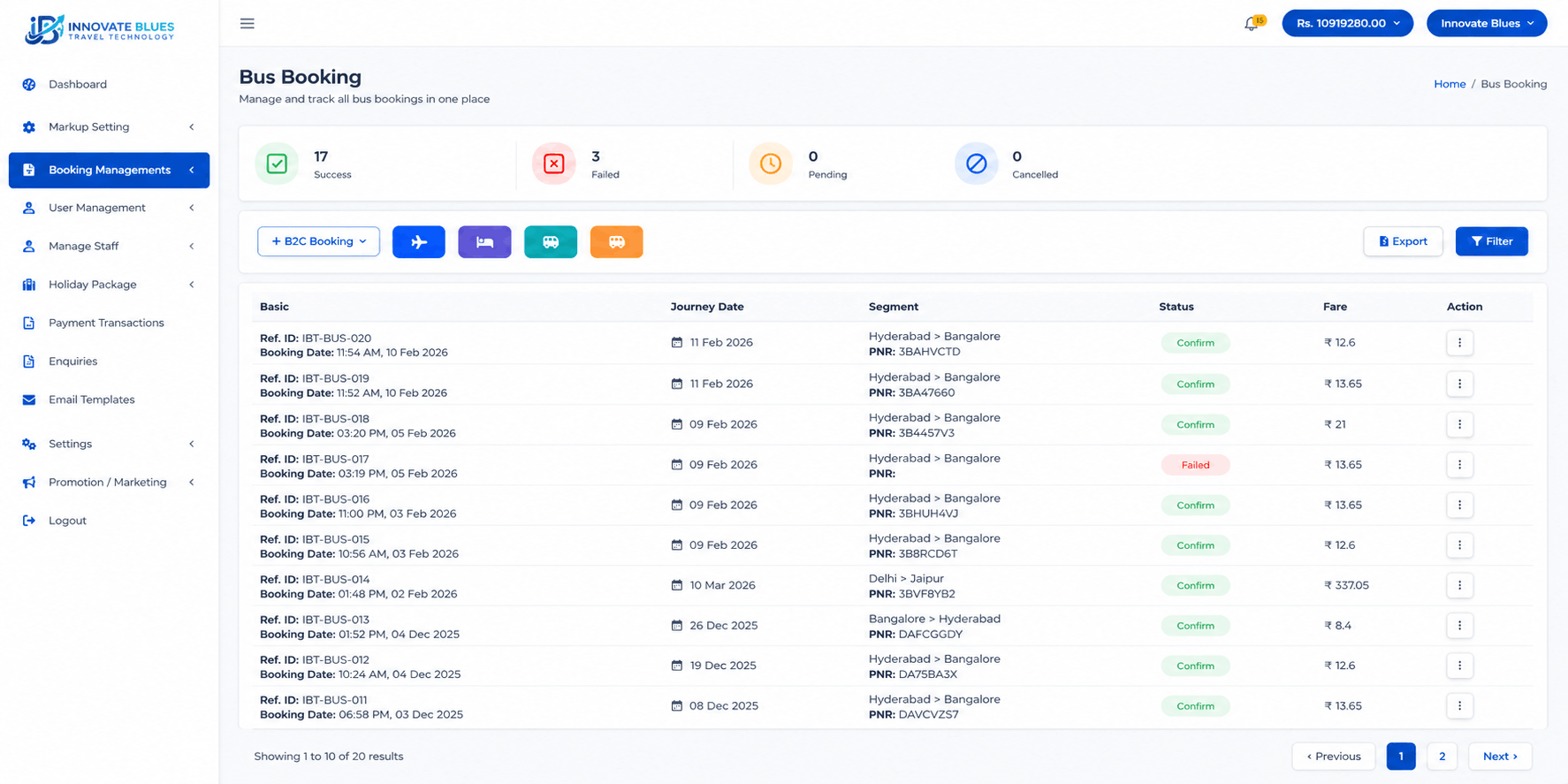
Task: Expand the Rs. 10919280.00 balance dropdown
Action: (x=1347, y=23)
